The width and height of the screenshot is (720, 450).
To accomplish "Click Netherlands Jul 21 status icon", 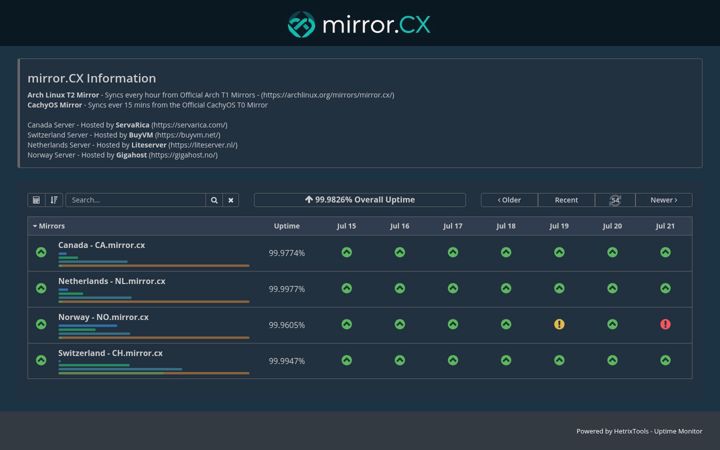I will pyautogui.click(x=665, y=288).
